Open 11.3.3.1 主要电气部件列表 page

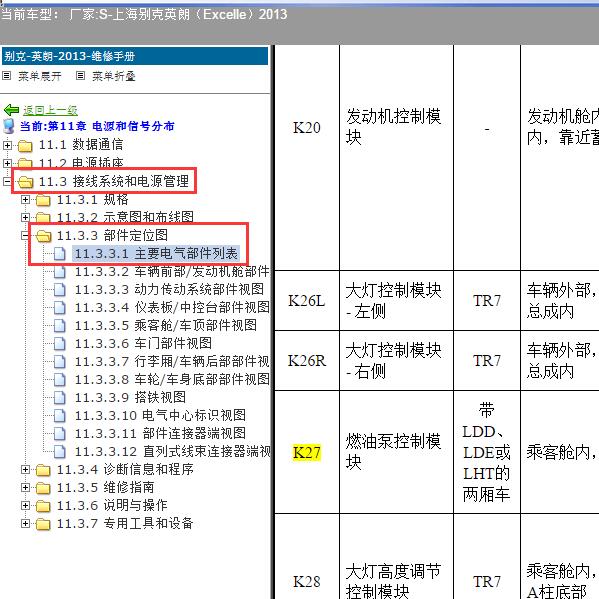click(156, 253)
